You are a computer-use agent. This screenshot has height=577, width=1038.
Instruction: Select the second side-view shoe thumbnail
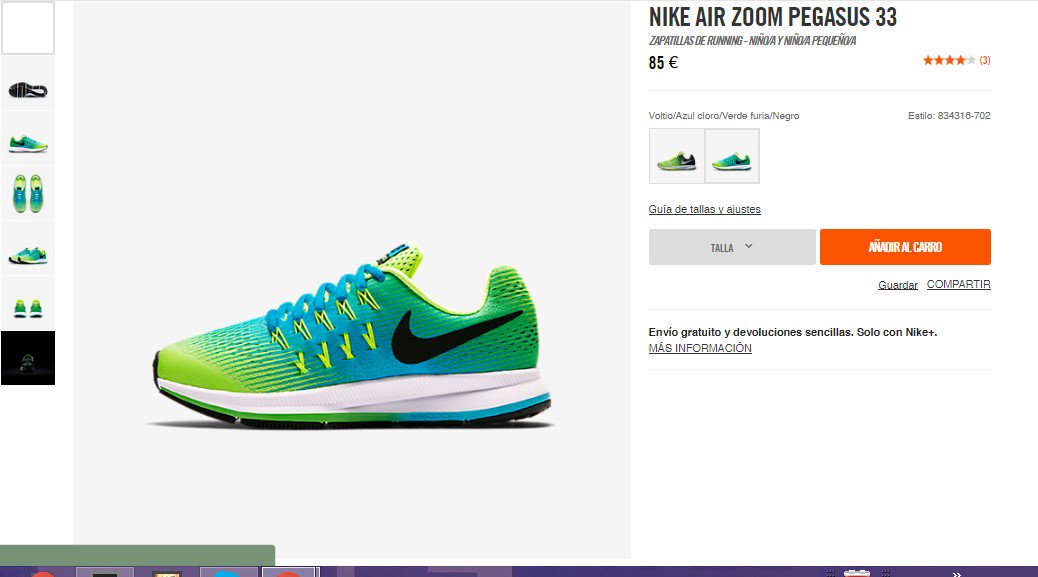(x=28, y=138)
